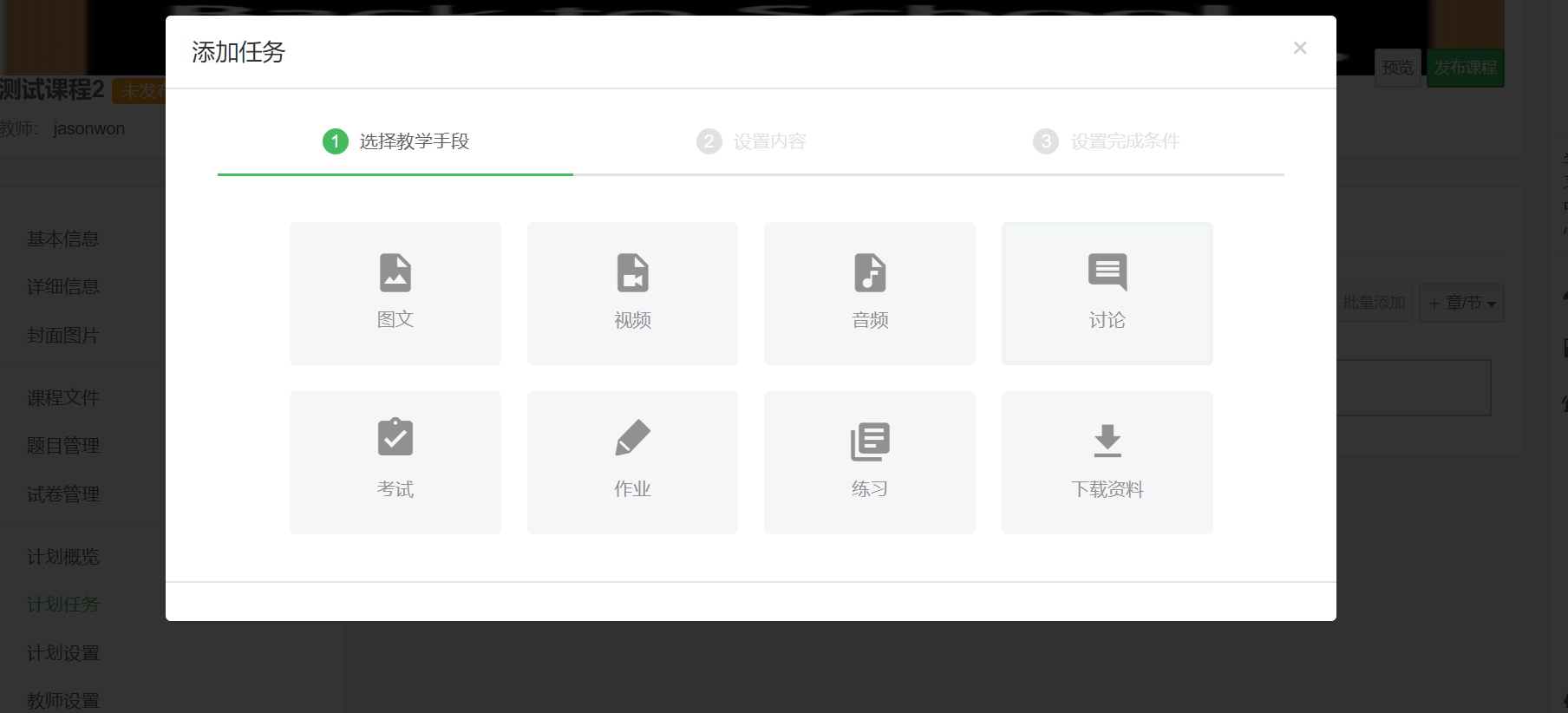Open 题目管理 in the sidebar

63,446
